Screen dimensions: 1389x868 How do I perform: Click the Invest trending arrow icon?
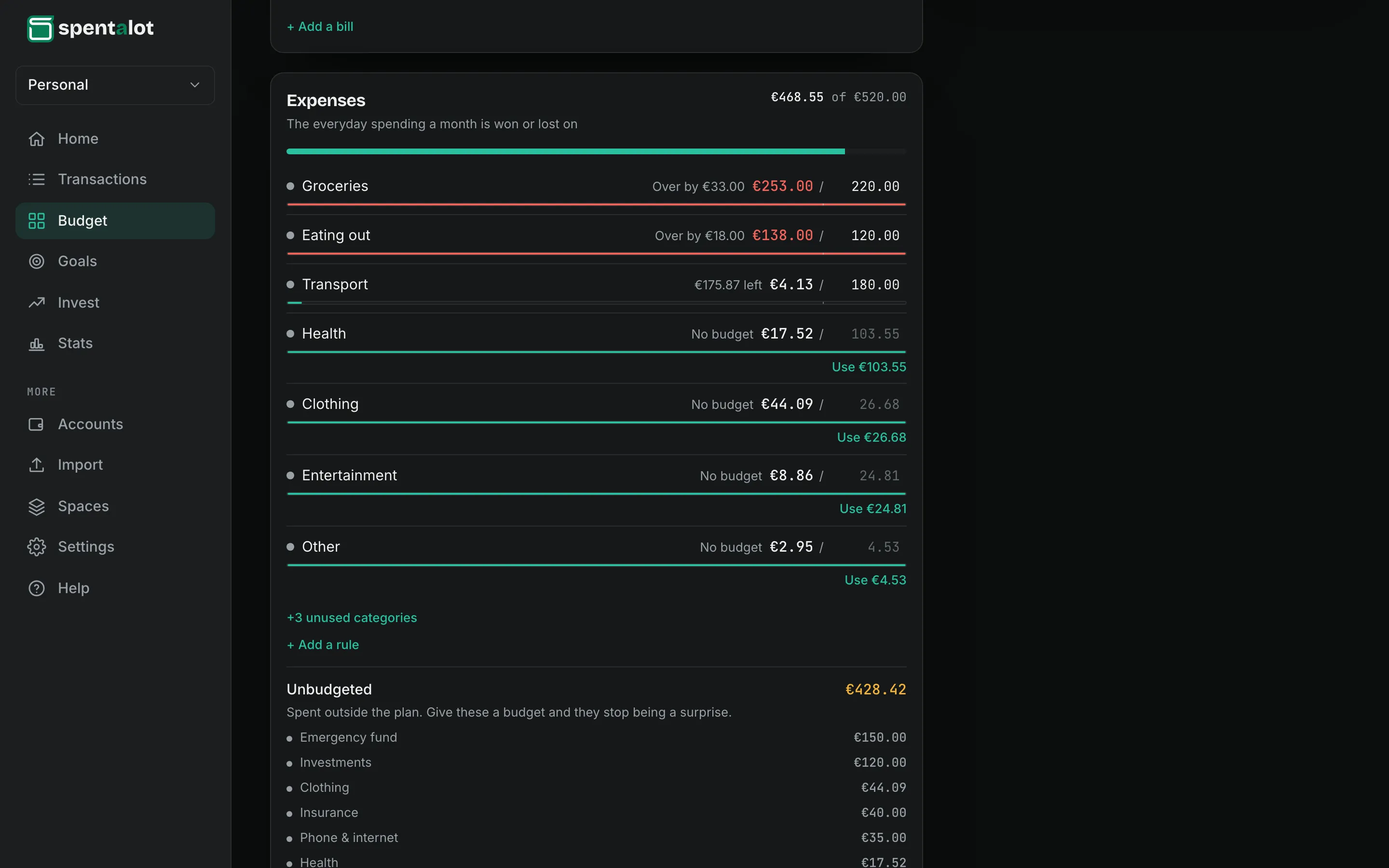37,302
